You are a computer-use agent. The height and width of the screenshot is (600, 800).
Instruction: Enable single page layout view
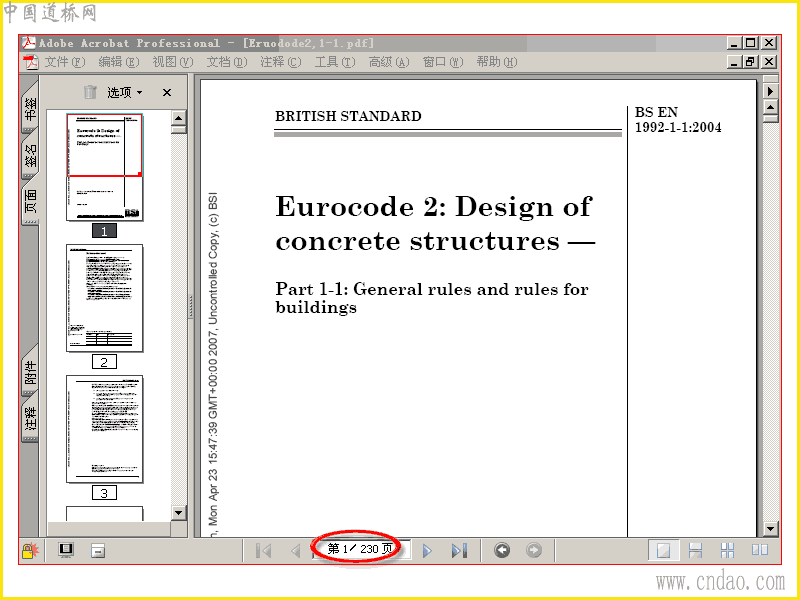[x=663, y=551]
